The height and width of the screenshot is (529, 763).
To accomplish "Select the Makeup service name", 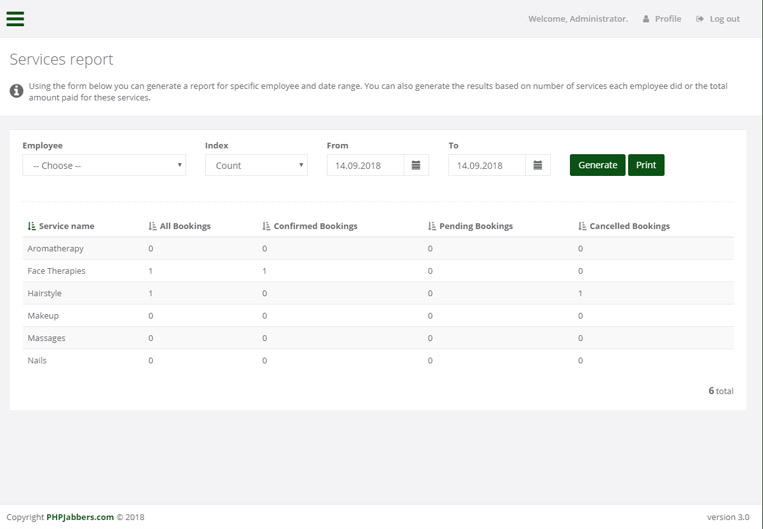I will [x=43, y=316].
